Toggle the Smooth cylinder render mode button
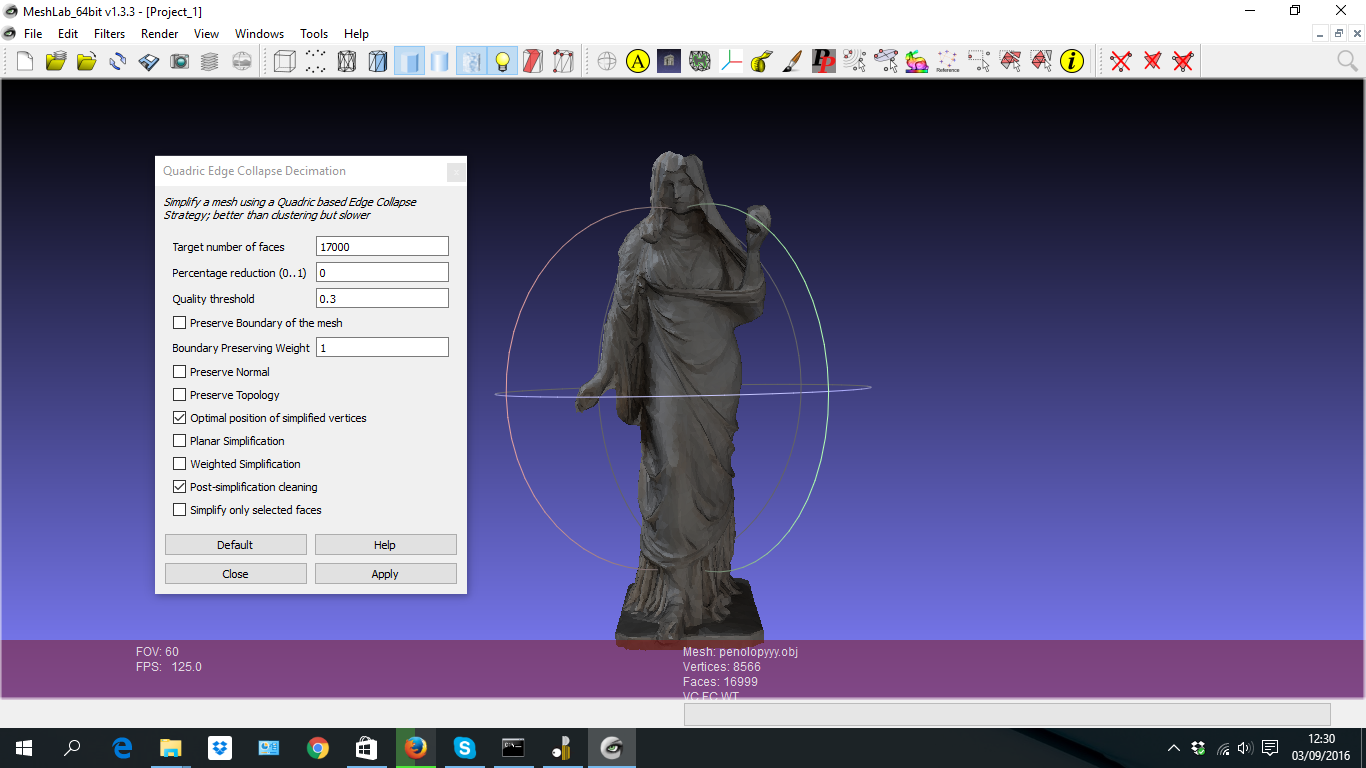1366x768 pixels. click(440, 62)
